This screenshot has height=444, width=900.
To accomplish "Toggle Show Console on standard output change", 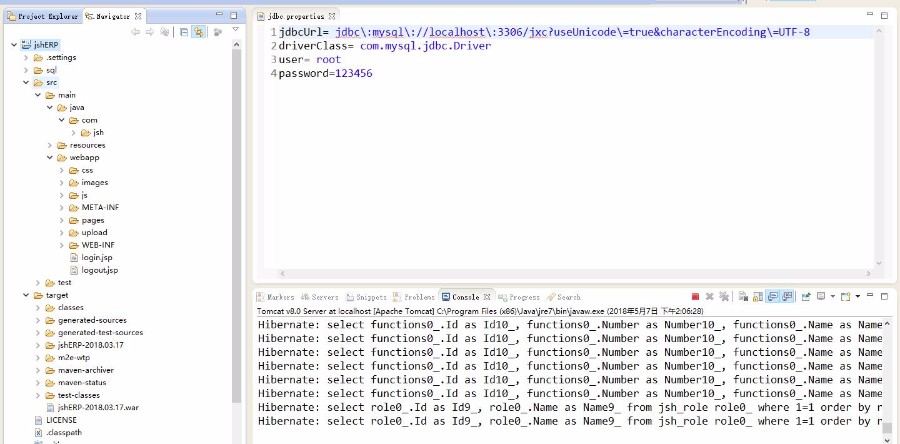I will coord(773,297).
